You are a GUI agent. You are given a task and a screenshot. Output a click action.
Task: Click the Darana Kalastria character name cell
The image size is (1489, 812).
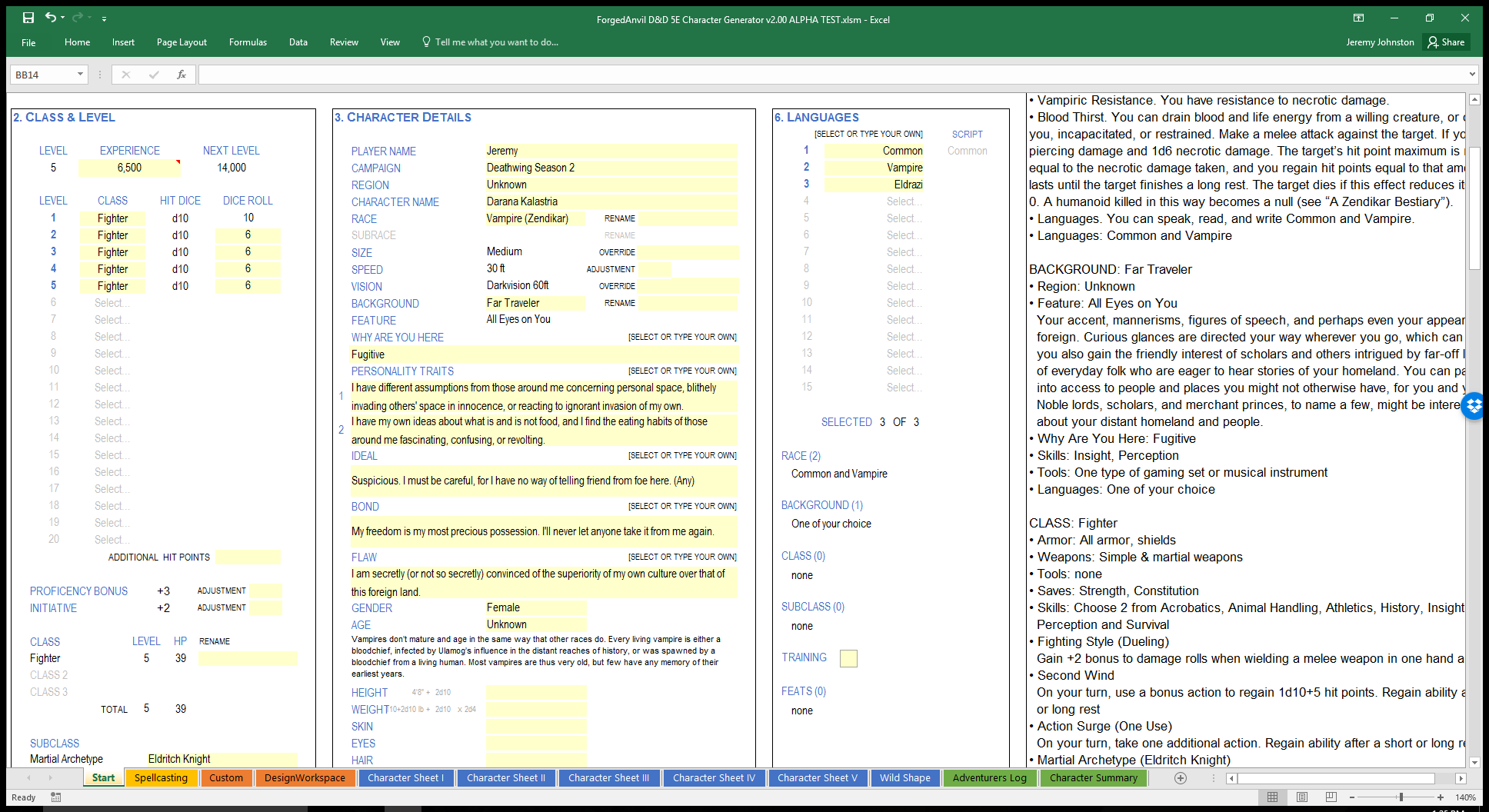pos(611,201)
